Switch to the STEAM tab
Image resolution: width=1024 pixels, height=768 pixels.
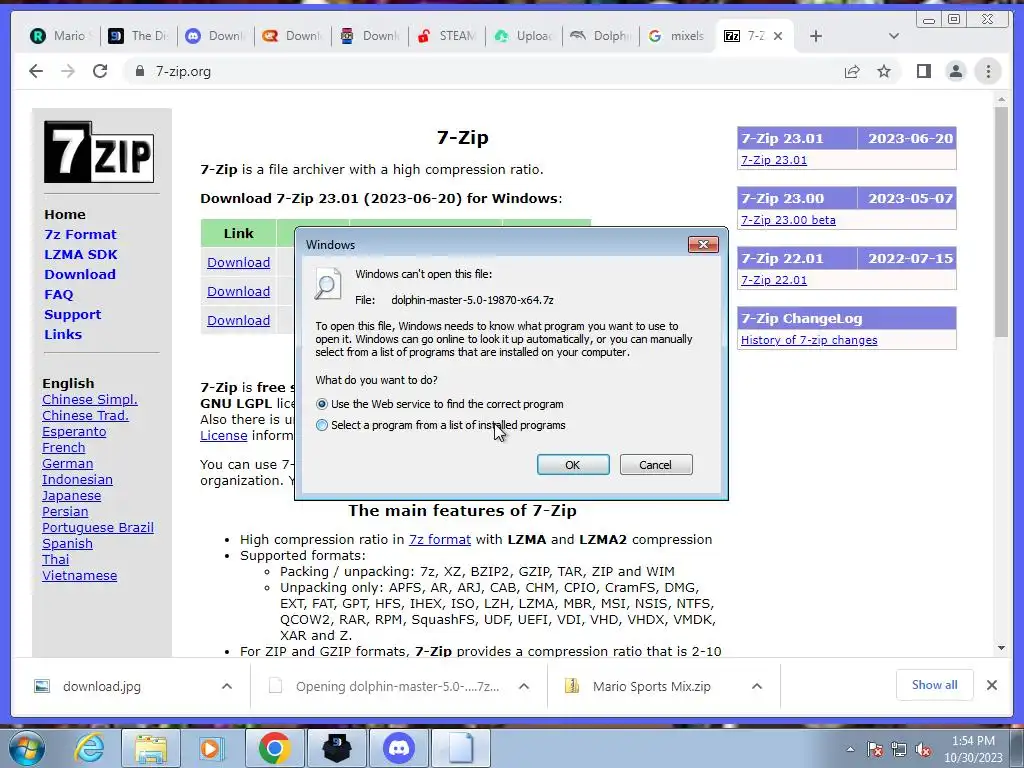pyautogui.click(x=447, y=36)
